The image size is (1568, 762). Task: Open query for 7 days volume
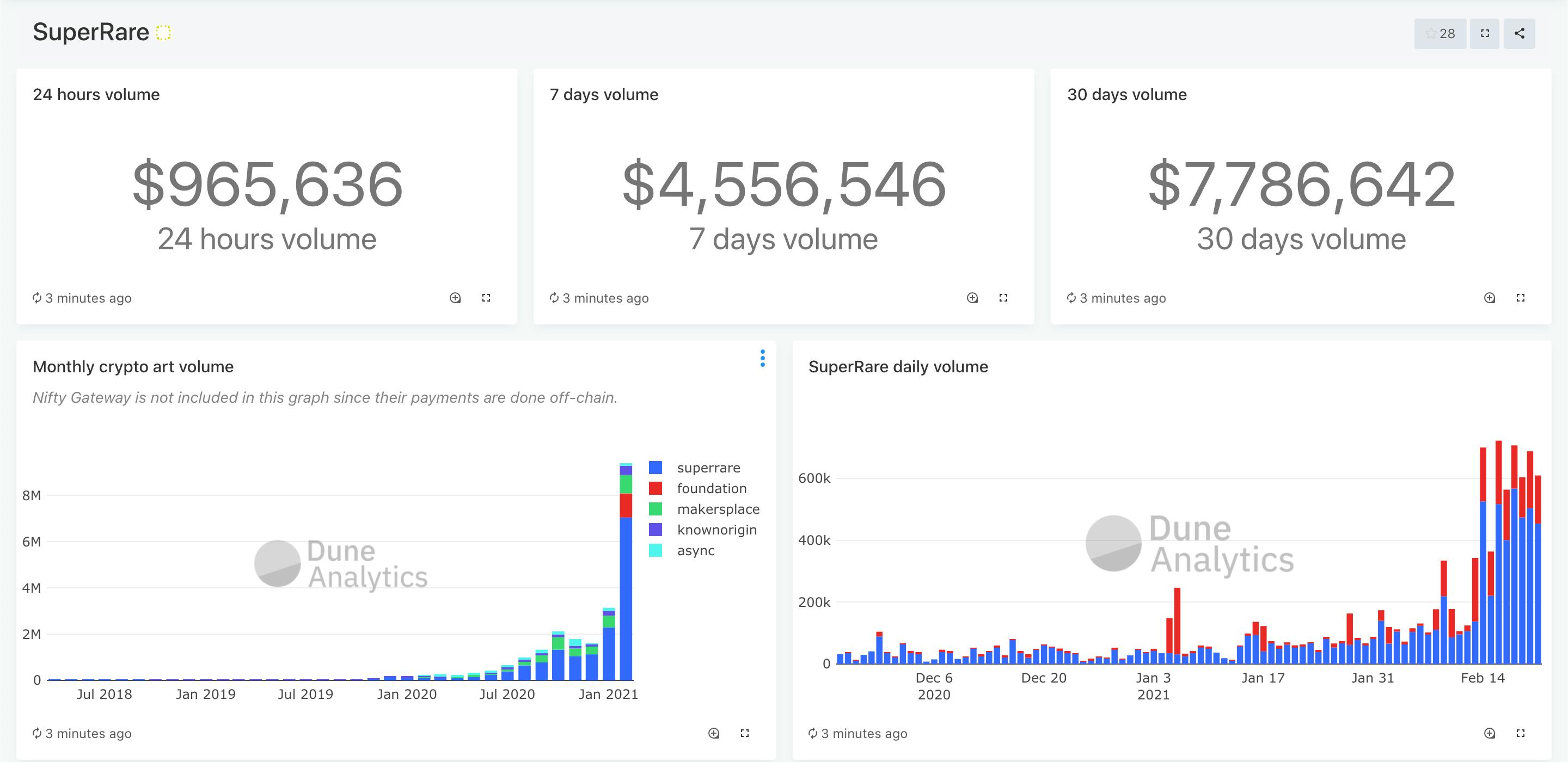click(x=972, y=298)
